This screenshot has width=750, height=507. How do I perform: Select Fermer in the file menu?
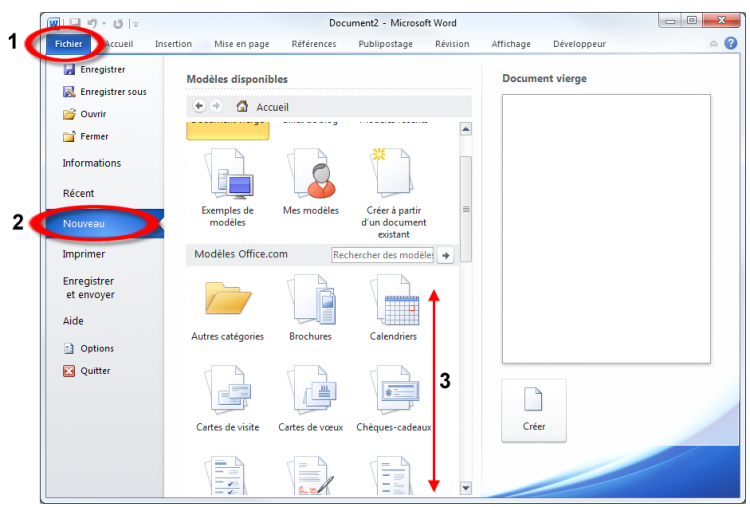pyautogui.click(x=86, y=136)
